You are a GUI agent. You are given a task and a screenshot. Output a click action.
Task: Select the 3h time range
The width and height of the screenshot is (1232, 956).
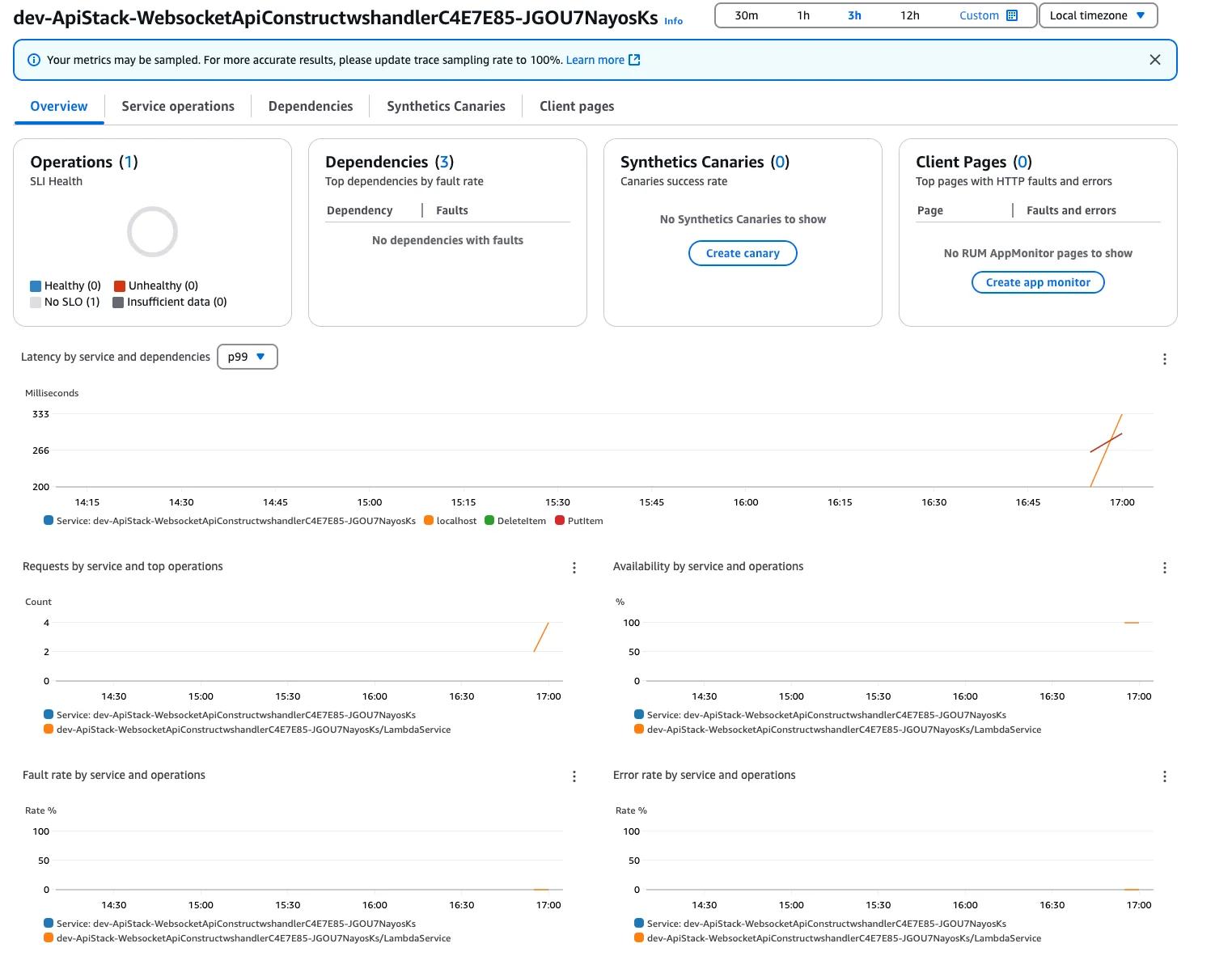pos(854,15)
